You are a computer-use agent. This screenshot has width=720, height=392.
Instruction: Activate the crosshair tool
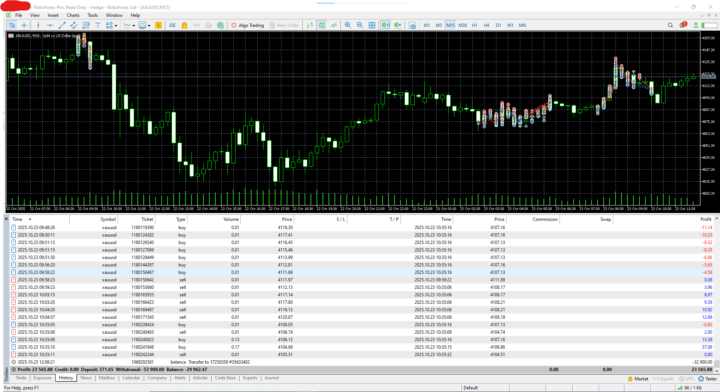coord(24,25)
